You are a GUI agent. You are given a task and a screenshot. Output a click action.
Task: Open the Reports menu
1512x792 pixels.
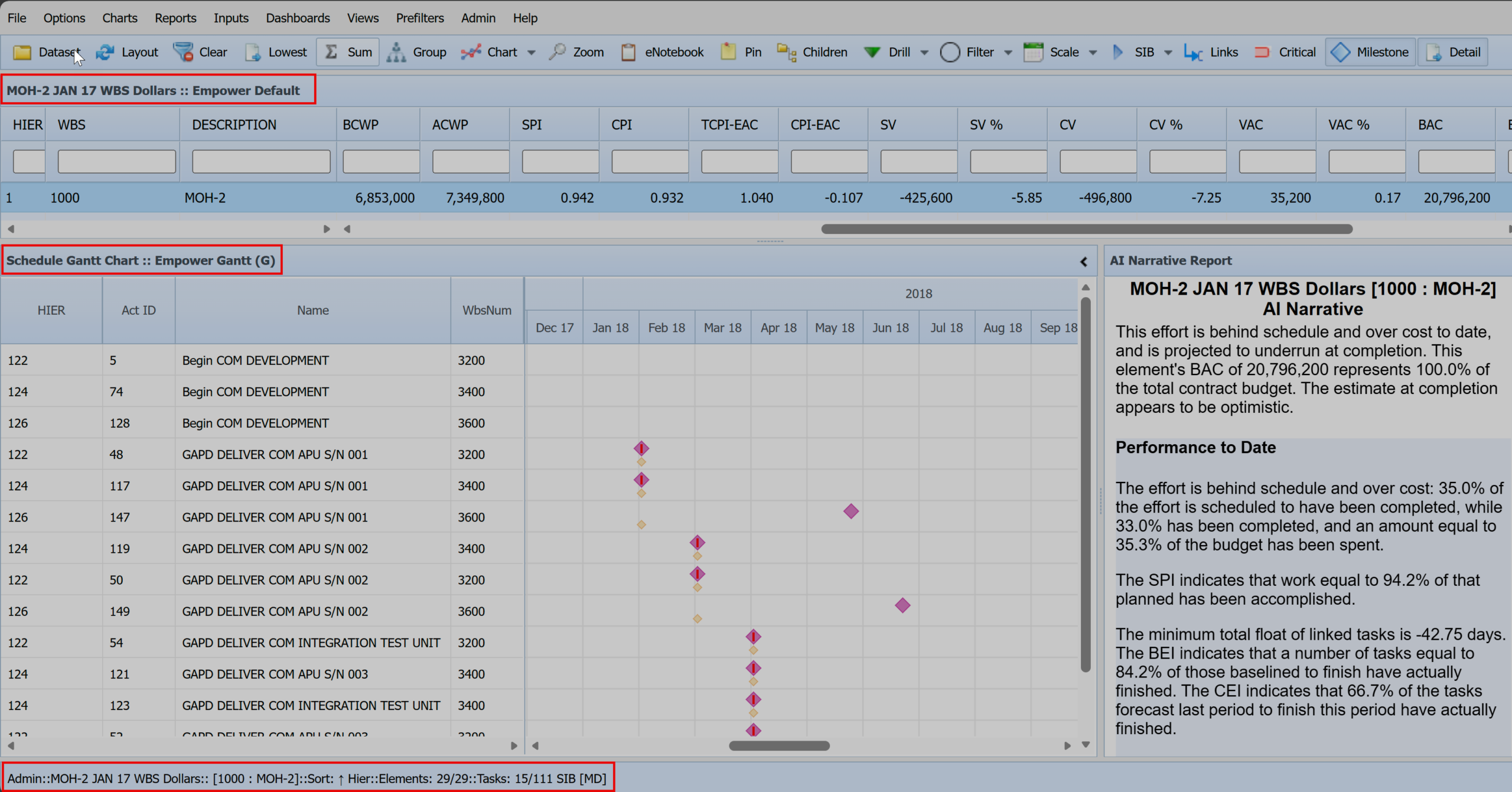[175, 18]
